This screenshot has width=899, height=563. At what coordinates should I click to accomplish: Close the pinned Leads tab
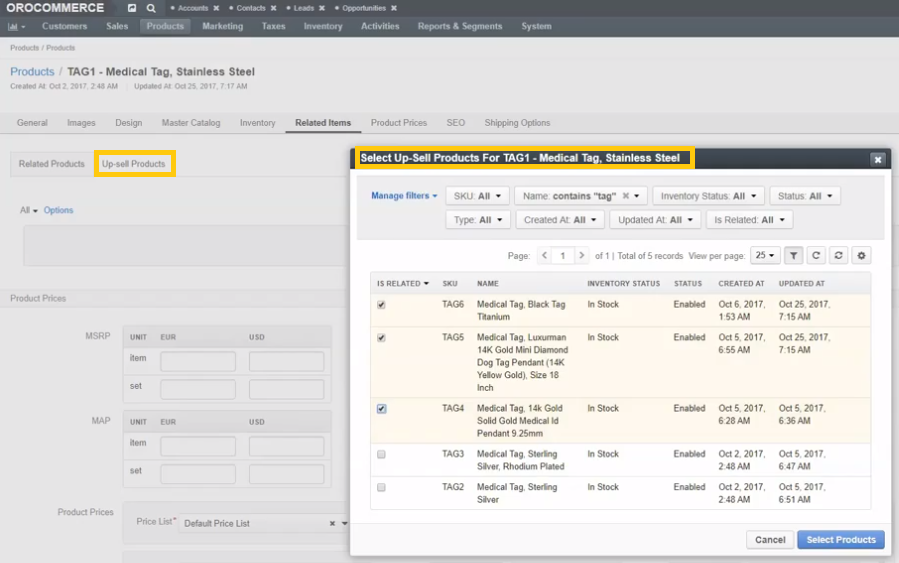coord(322,8)
